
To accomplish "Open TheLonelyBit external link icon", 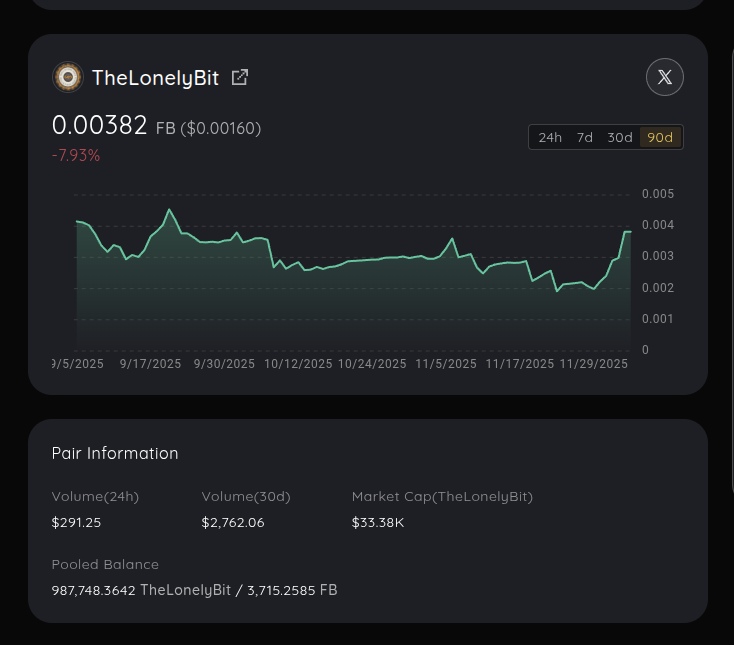I will pos(240,77).
